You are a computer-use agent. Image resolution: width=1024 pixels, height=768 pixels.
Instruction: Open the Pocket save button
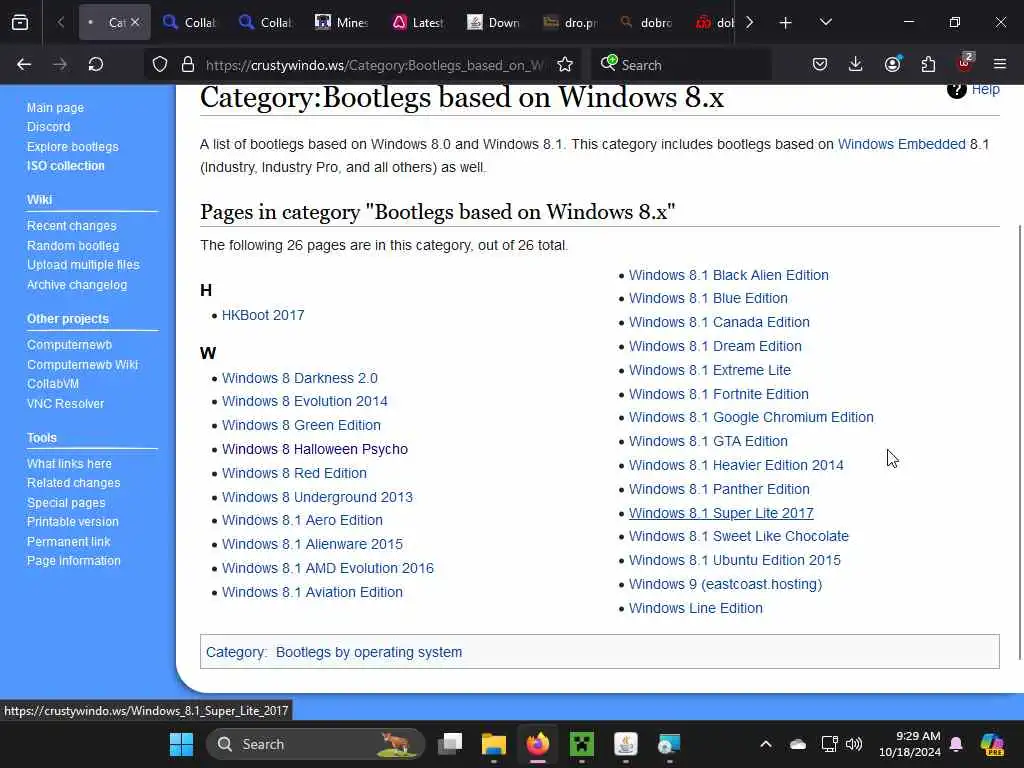point(820,64)
